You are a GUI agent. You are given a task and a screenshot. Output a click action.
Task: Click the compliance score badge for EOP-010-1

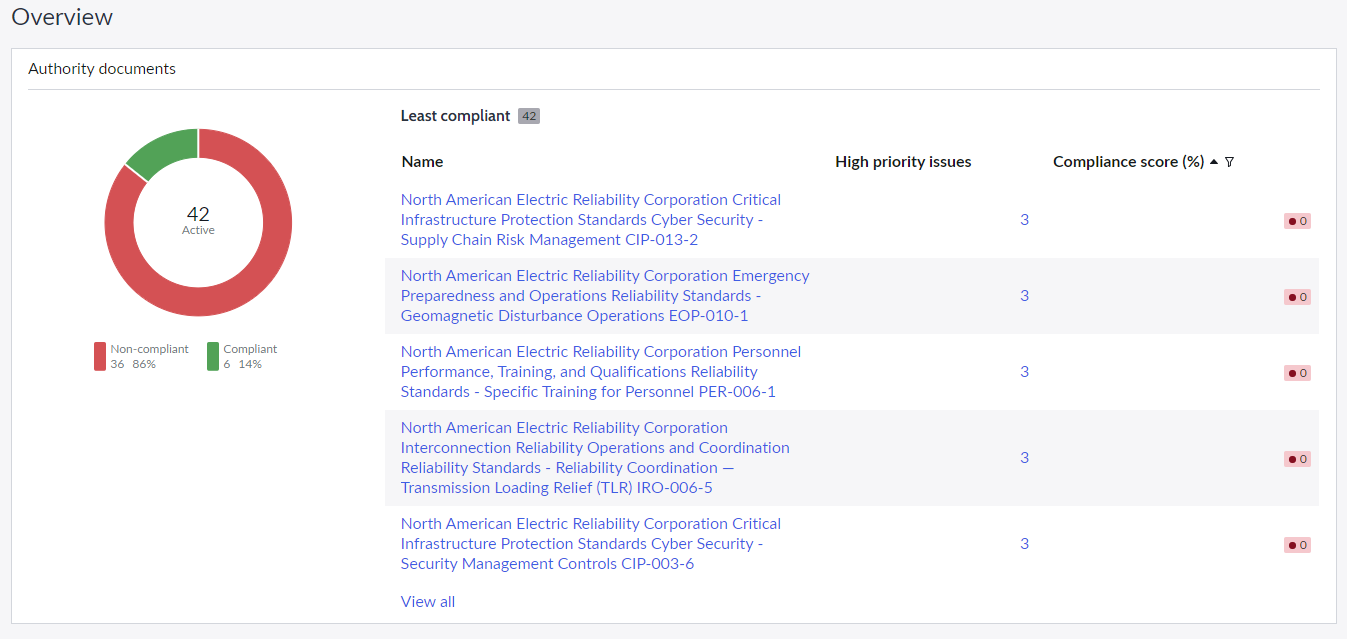1297,297
